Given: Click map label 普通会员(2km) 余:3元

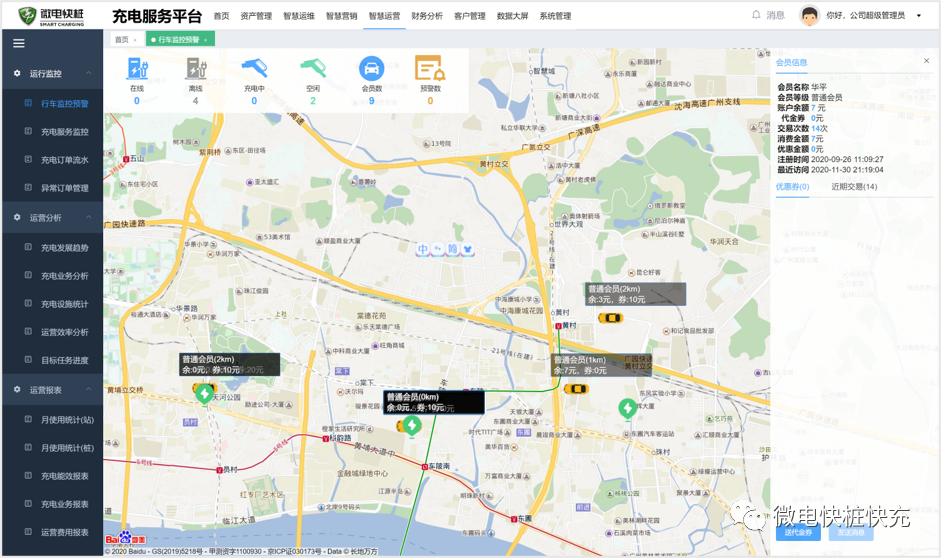Looking at the screenshot, I should click(x=635, y=294).
